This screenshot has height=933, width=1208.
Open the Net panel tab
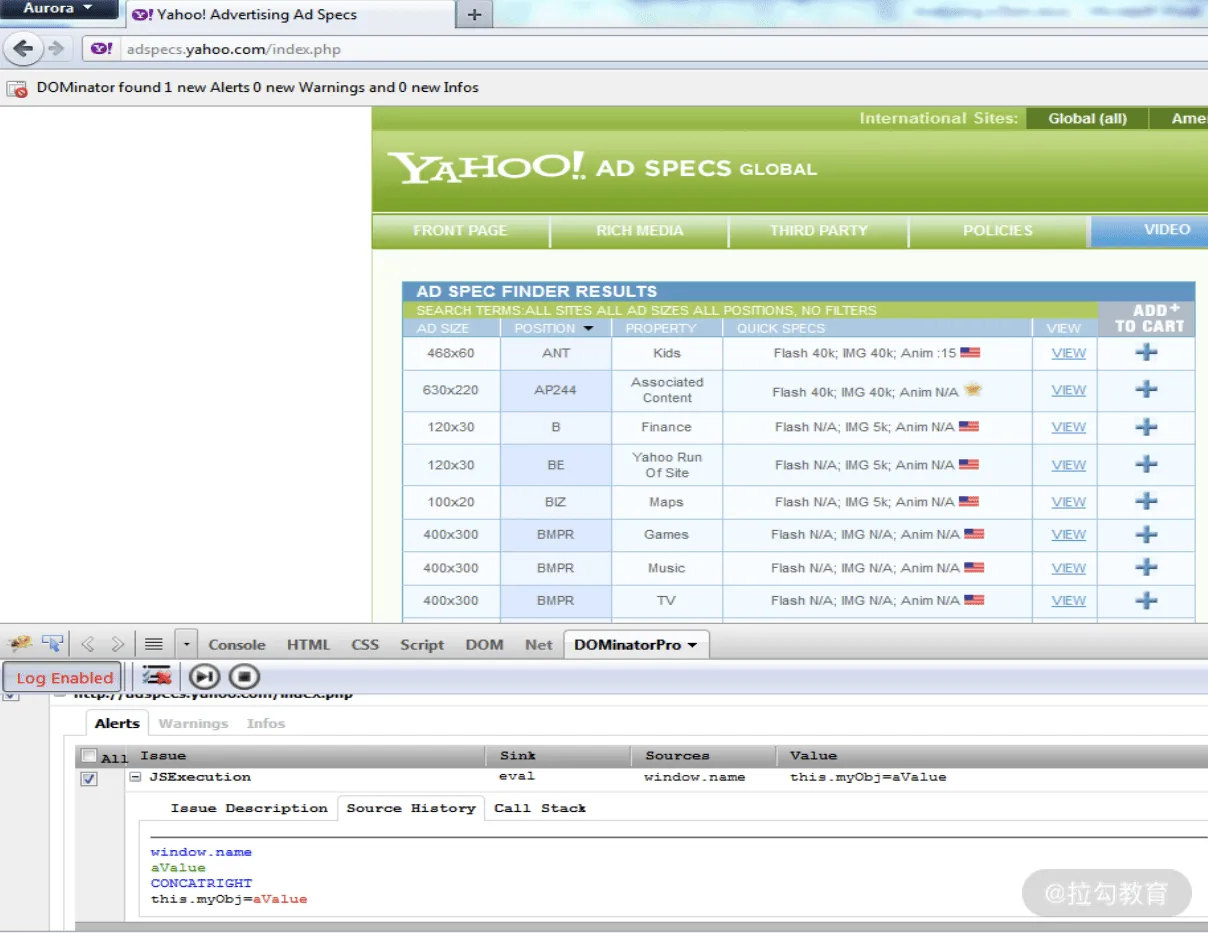click(x=538, y=645)
